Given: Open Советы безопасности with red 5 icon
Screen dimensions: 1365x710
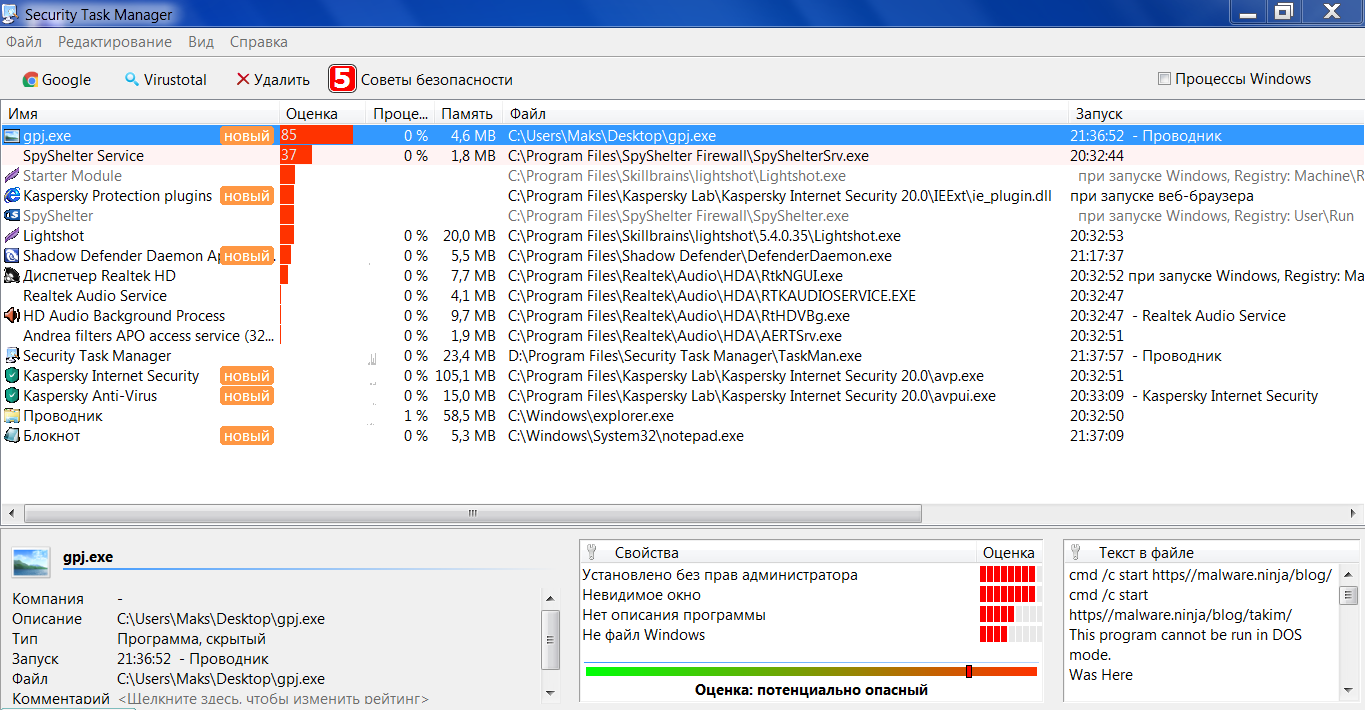Looking at the screenshot, I should tap(421, 79).
